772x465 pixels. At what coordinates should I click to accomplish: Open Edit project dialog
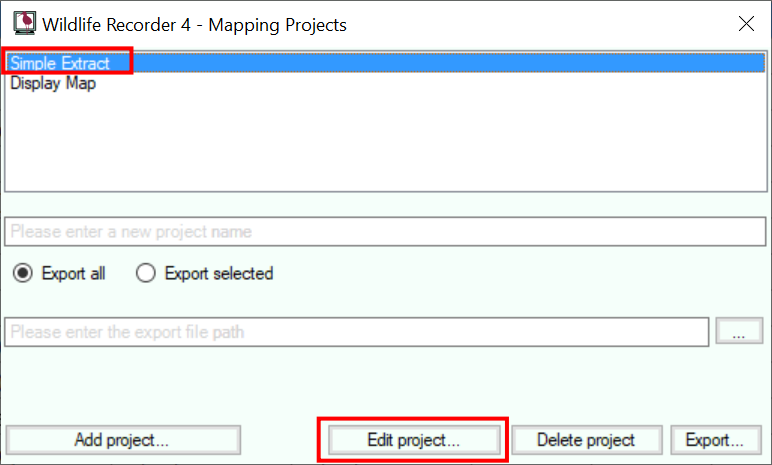[x=414, y=440]
